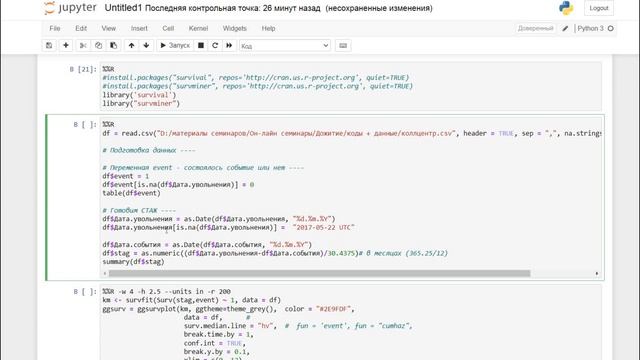This screenshot has height=360, width=640.
Task: Save notebook with the floppy disk icon
Action: click(x=49, y=45)
